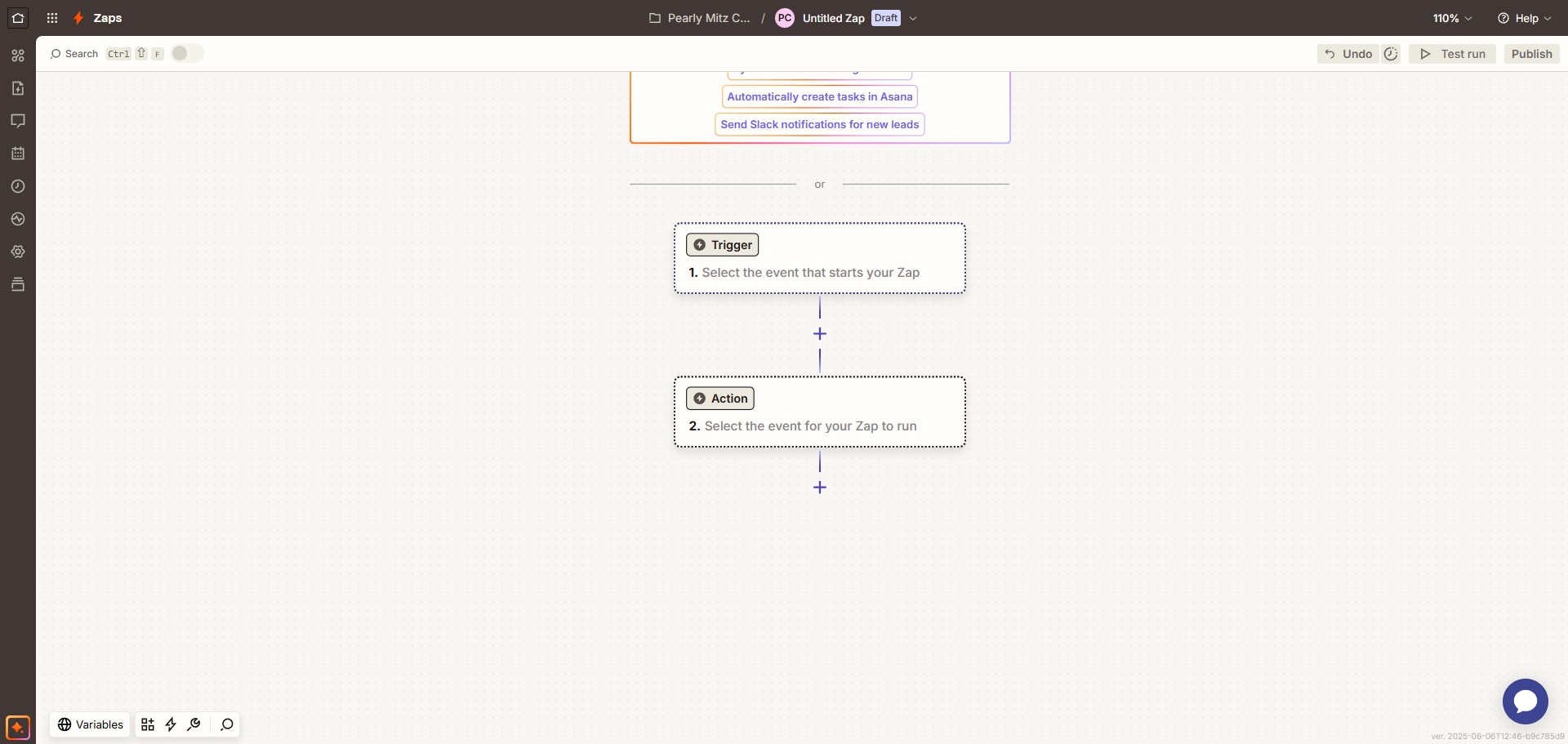Image resolution: width=1568 pixels, height=744 pixels.
Task: Click the Zaps label next to the logo
Action: point(109,18)
